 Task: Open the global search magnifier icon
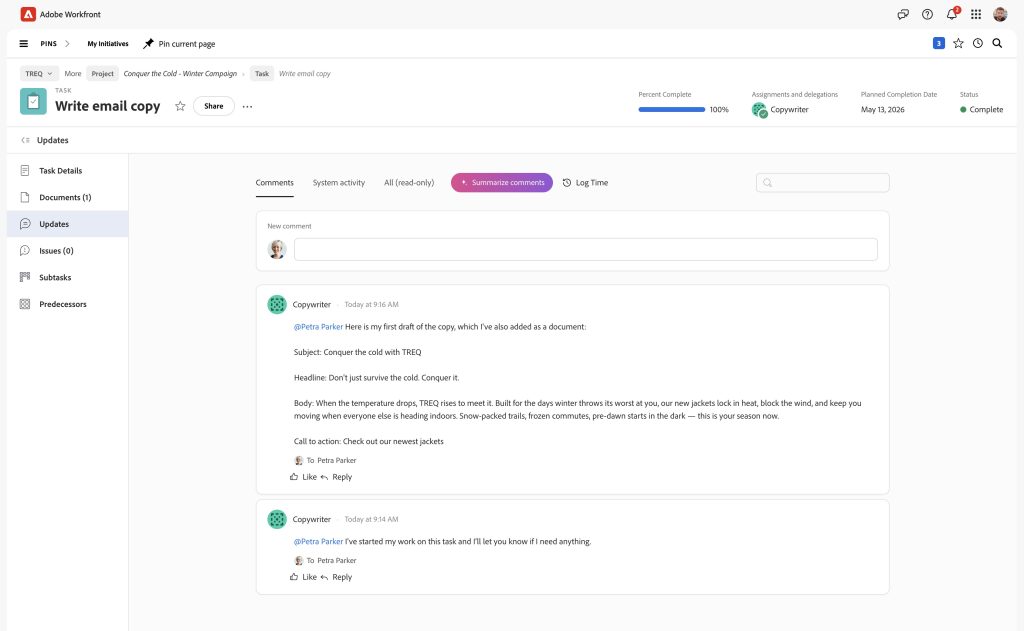coord(997,43)
